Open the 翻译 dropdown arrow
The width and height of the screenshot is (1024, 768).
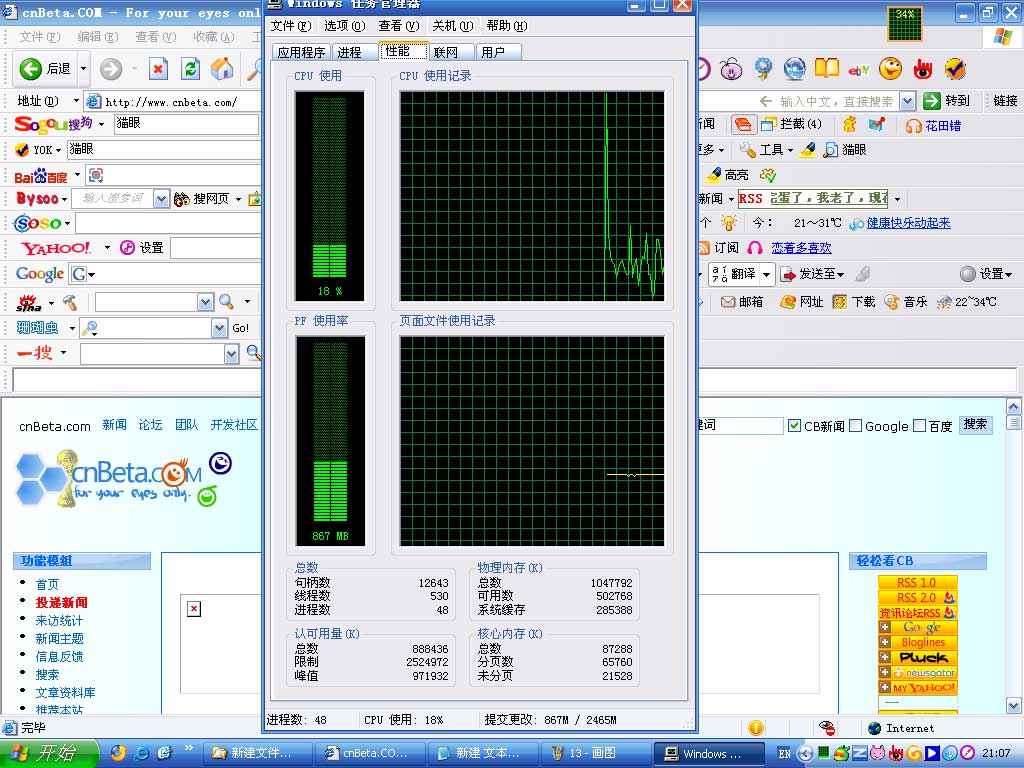pyautogui.click(x=767, y=274)
